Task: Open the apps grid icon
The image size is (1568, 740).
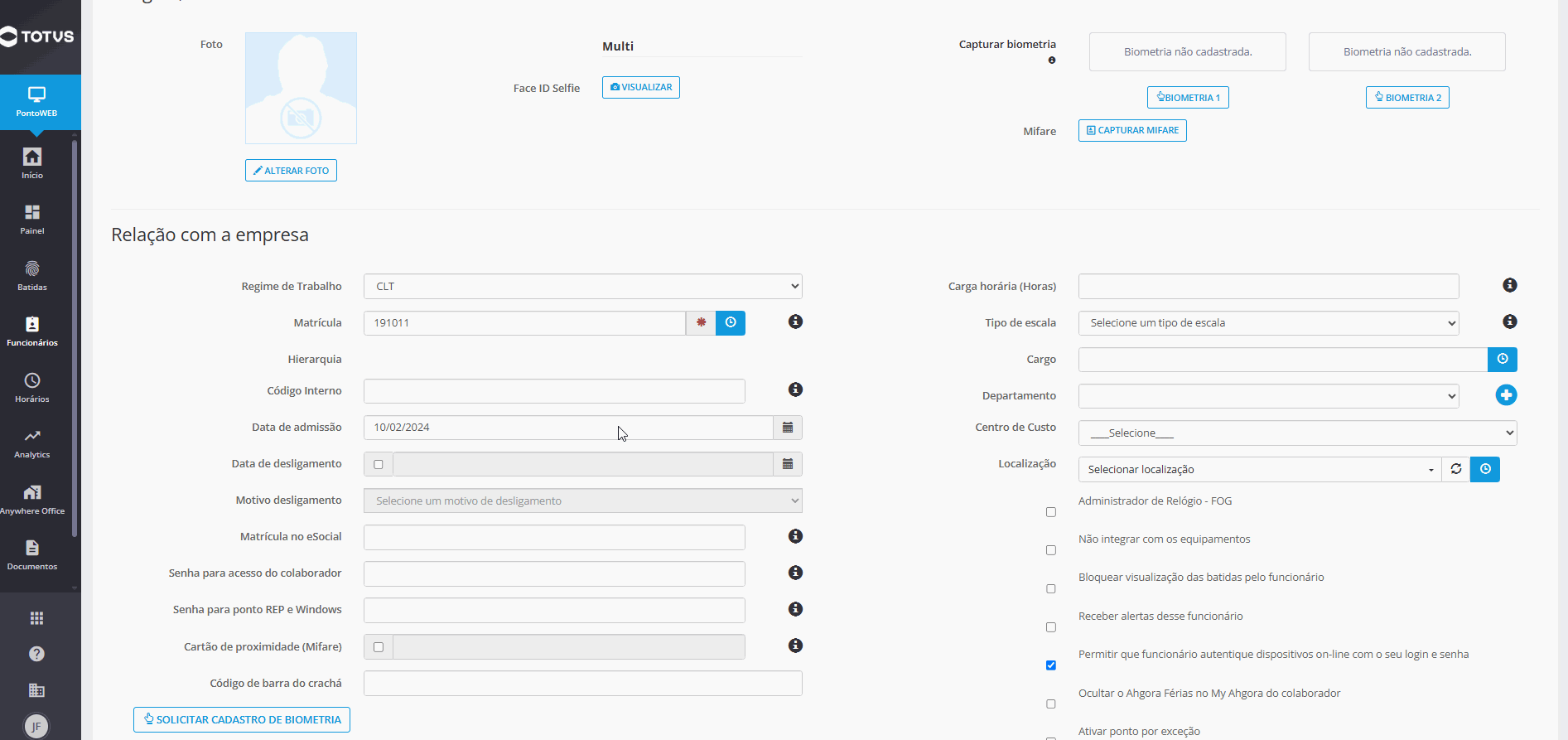Action: (x=36, y=618)
